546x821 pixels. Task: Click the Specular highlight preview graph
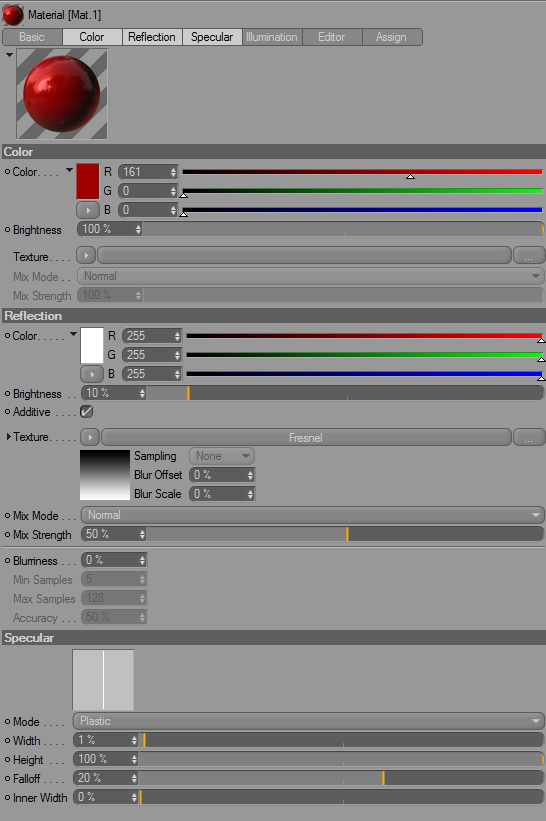103,680
